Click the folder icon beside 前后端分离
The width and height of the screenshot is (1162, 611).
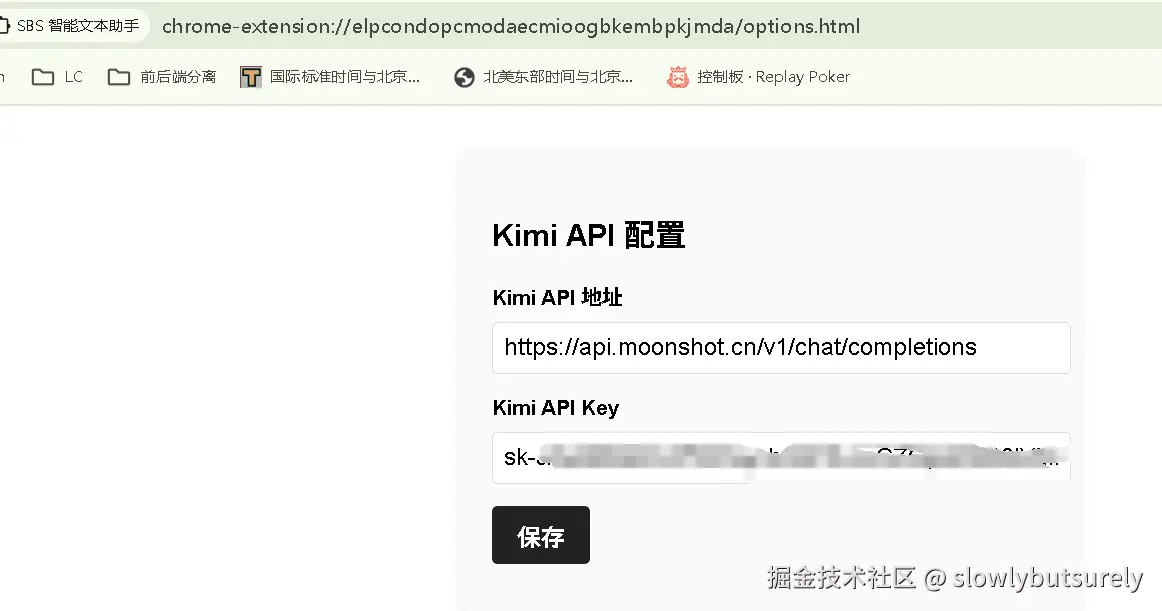(x=119, y=76)
